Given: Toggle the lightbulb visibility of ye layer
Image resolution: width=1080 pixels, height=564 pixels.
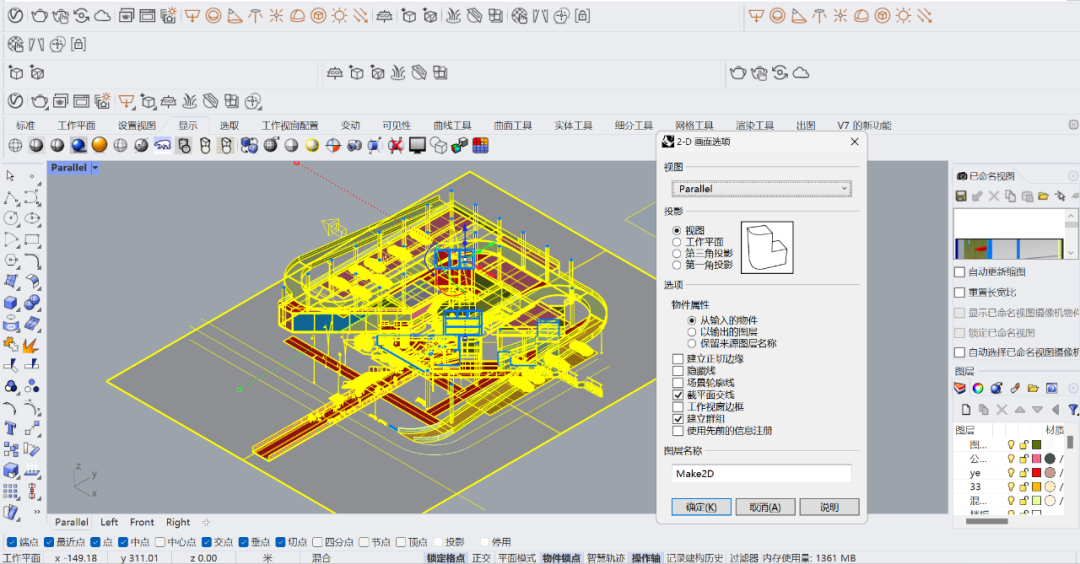Looking at the screenshot, I should (x=1010, y=473).
